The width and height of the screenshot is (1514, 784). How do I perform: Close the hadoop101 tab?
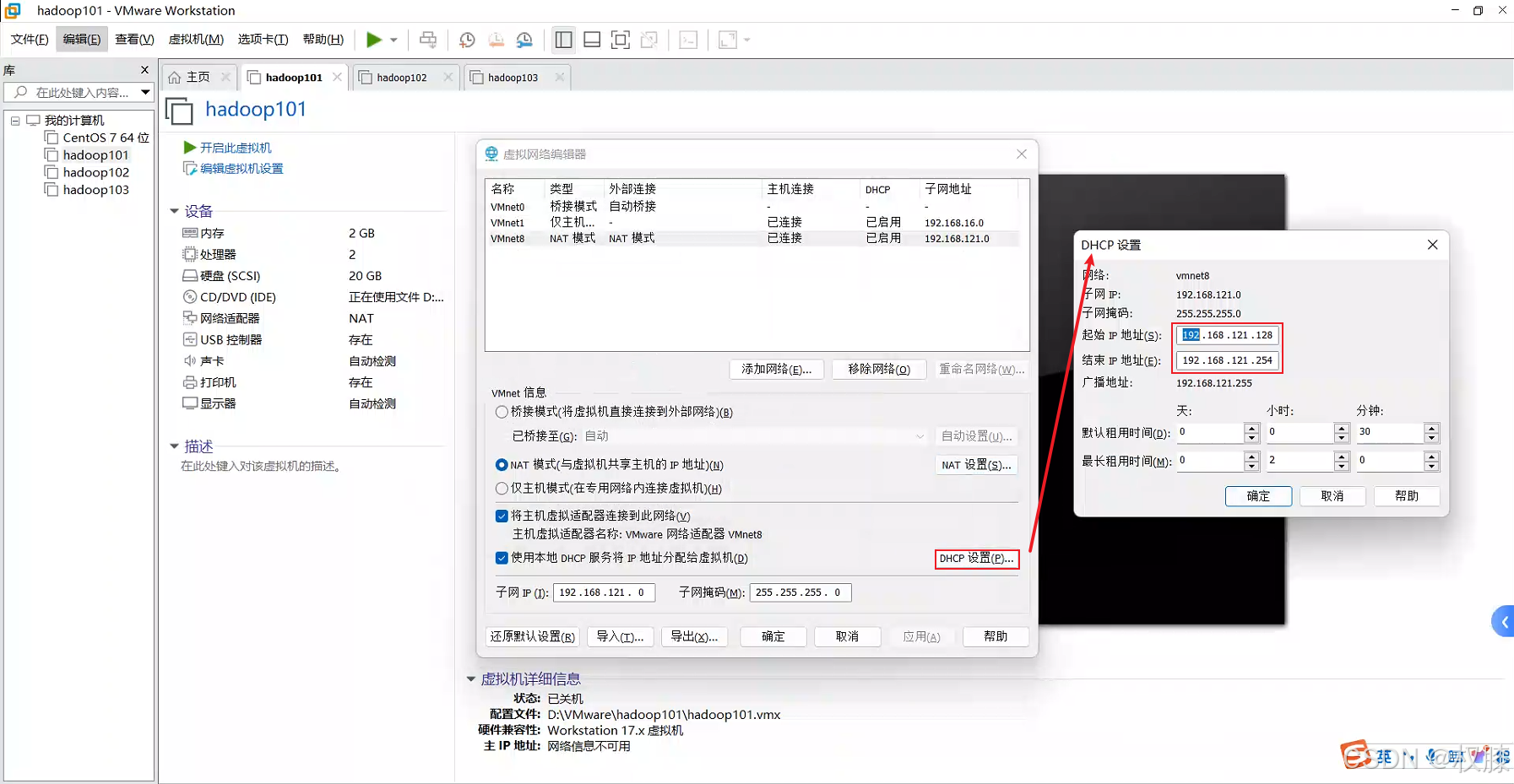337,77
